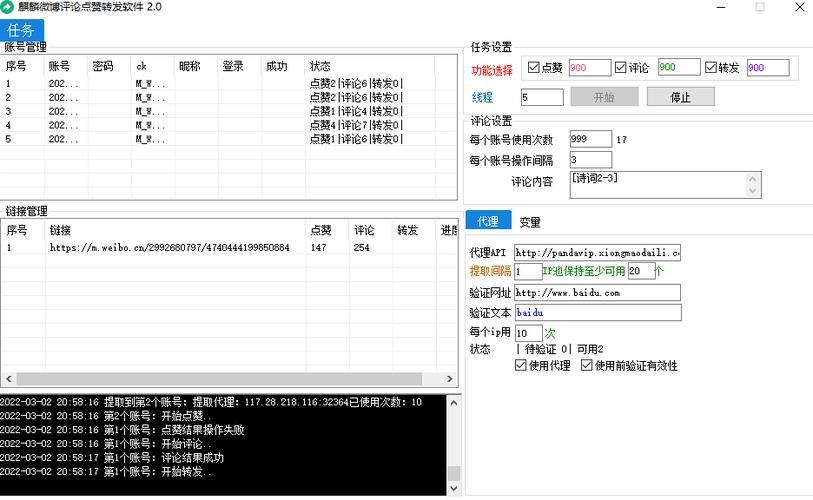Click the 停止 button
This screenshot has width=813, height=500.
pyautogui.click(x=680, y=97)
